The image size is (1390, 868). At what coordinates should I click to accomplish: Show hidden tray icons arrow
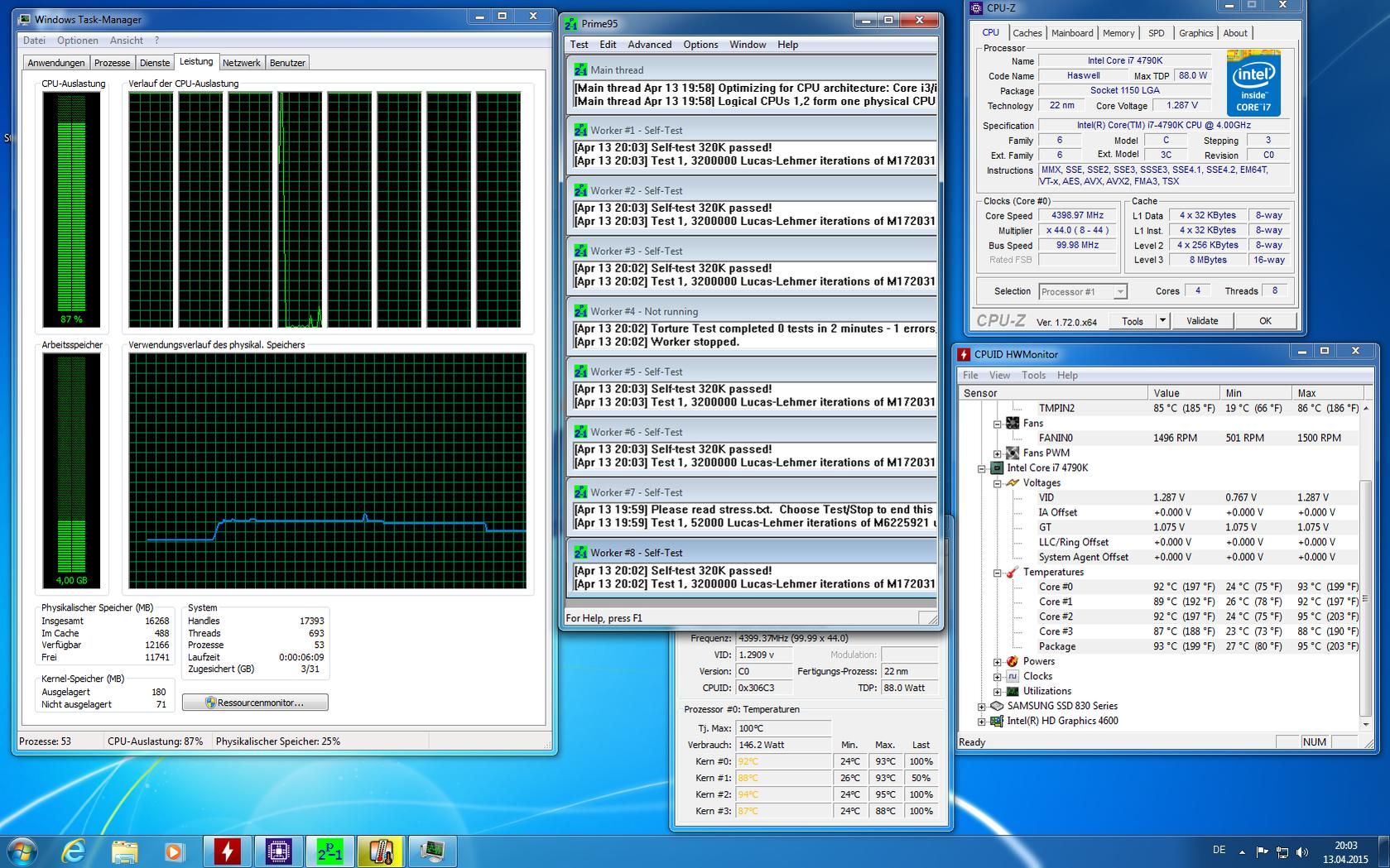click(1242, 851)
